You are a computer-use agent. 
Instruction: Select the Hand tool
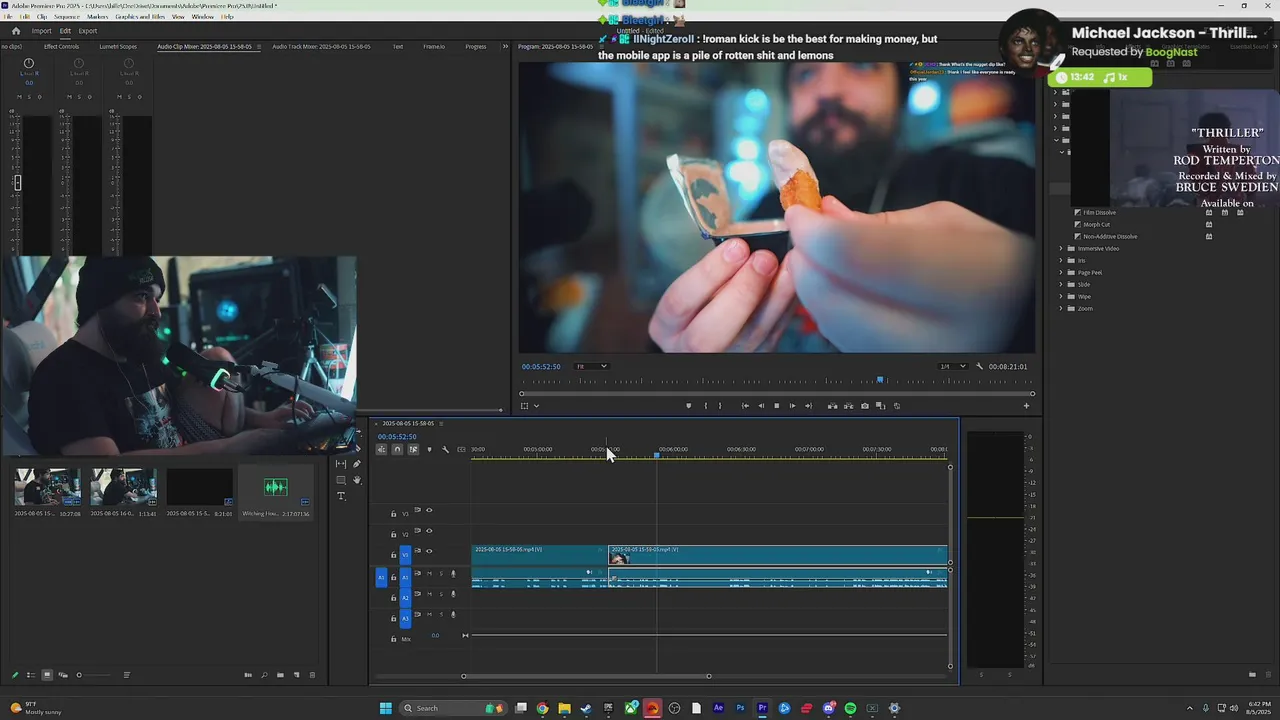click(357, 480)
